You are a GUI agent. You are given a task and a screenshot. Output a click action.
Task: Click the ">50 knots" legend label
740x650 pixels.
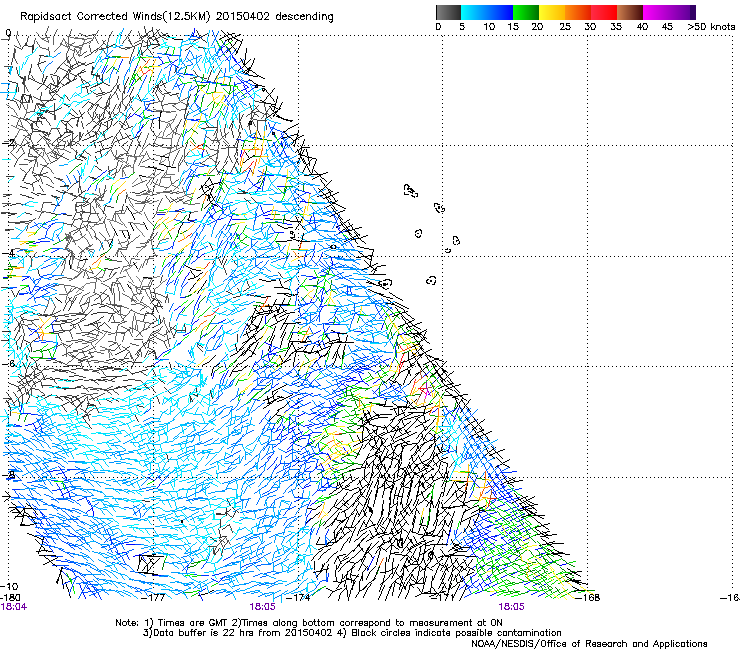point(711,27)
